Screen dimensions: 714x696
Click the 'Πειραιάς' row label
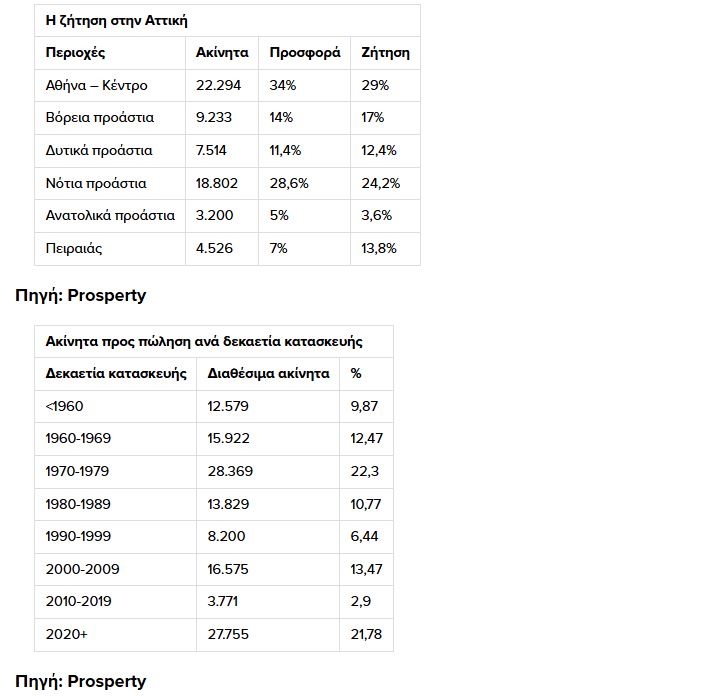(74, 248)
